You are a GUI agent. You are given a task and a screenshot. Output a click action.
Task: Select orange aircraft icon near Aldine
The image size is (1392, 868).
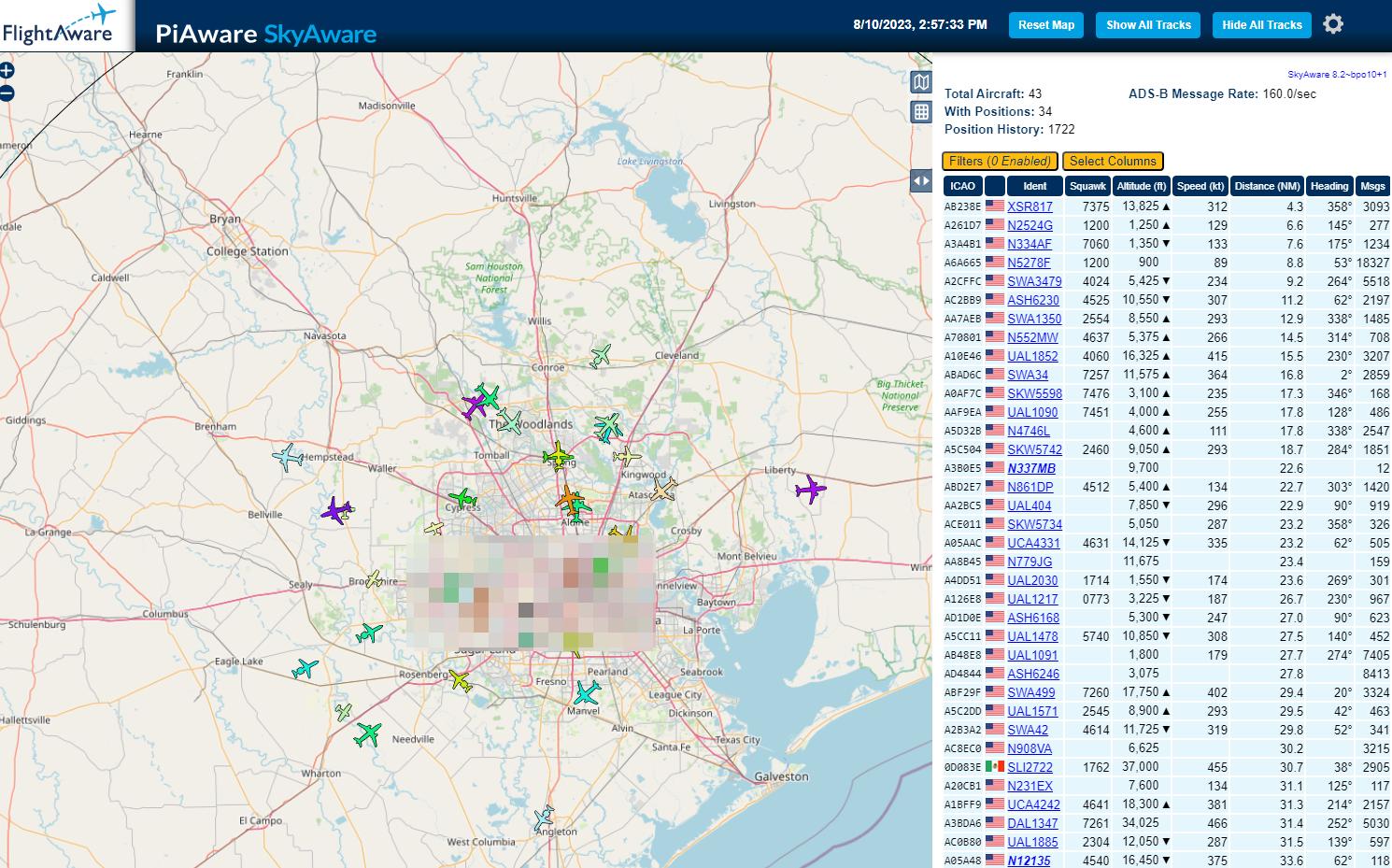567,498
